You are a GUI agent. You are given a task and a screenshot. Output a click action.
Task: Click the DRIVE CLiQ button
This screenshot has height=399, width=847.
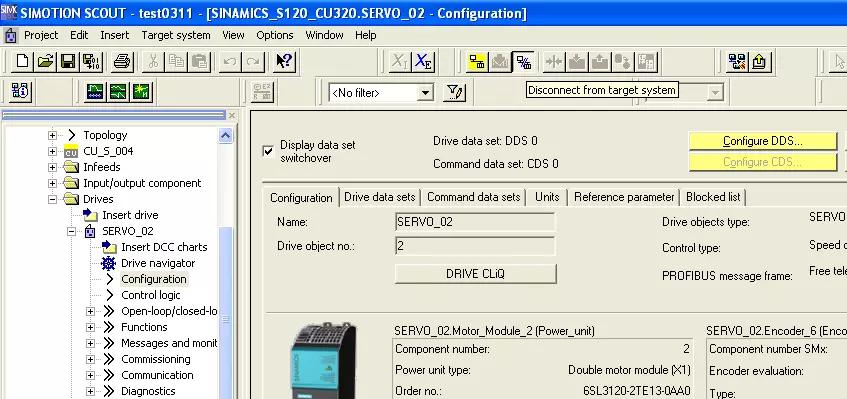[475, 274]
